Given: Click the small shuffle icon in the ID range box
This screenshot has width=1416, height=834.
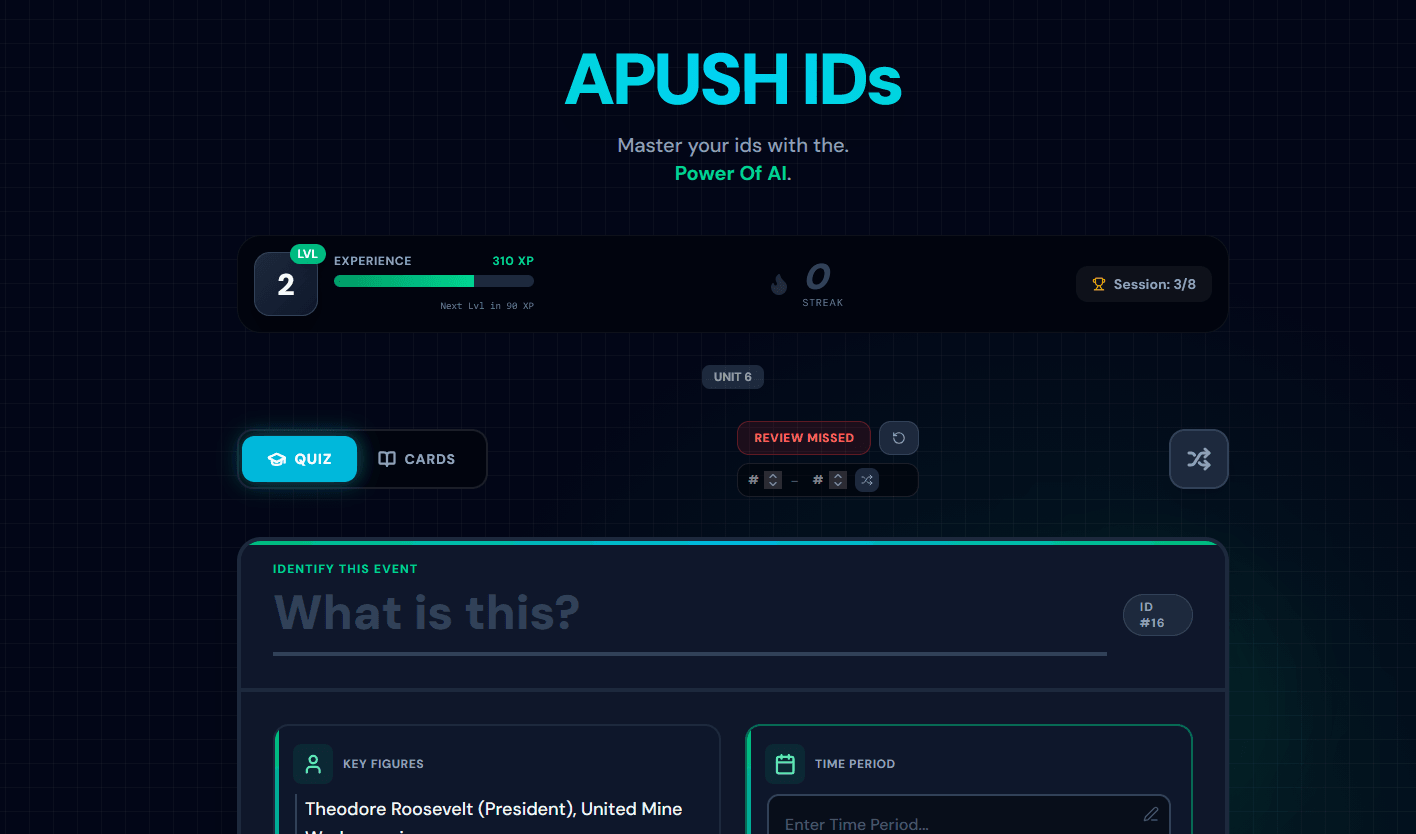Looking at the screenshot, I should (x=867, y=480).
